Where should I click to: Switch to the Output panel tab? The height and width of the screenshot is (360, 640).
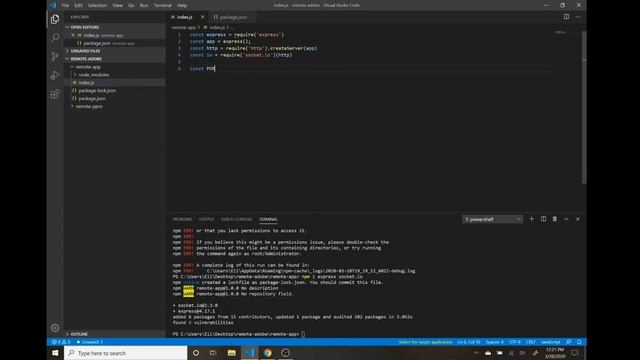point(206,219)
